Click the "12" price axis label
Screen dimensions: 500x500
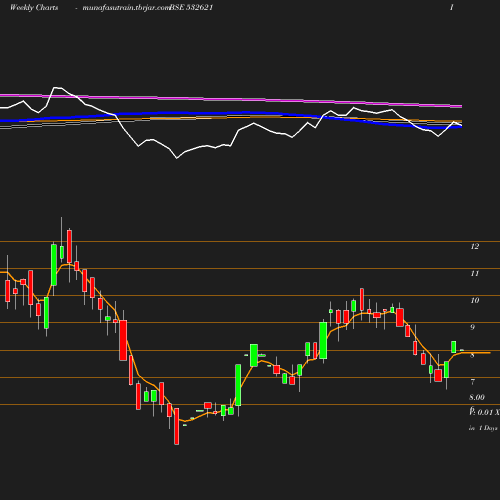(x=475, y=246)
